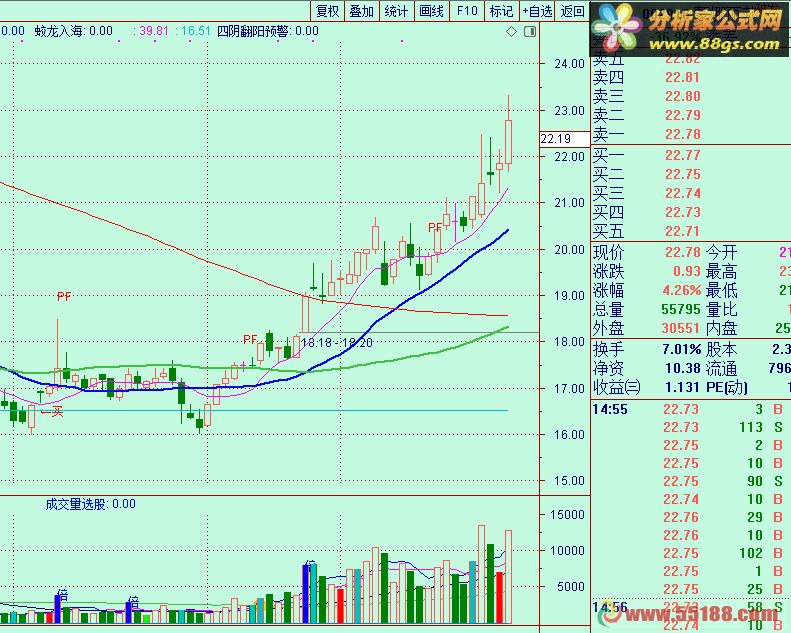
Task: Click the 涨幅 percent value 4.26%
Action: pyautogui.click(x=682, y=291)
